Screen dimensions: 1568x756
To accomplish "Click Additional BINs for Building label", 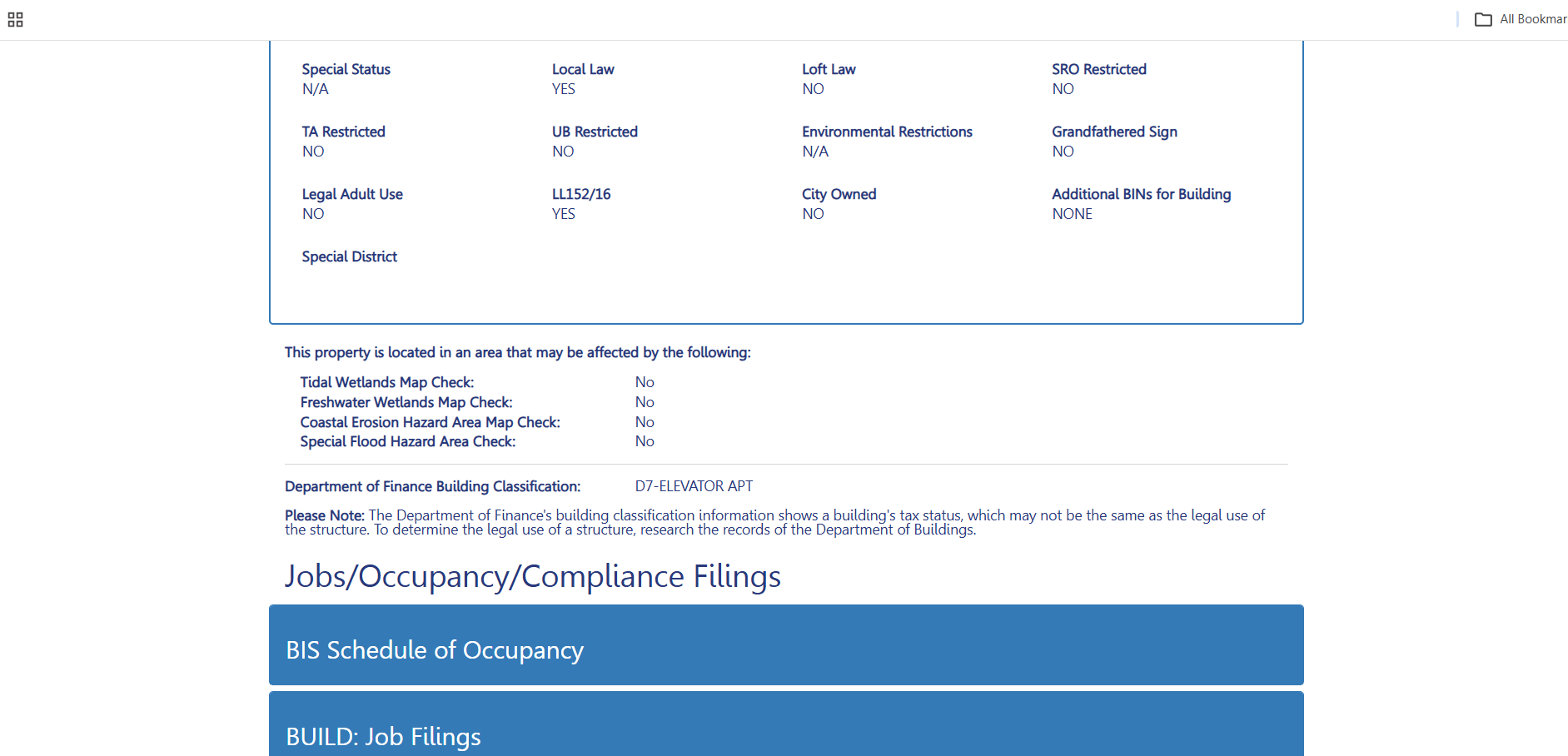I will pyautogui.click(x=1141, y=194).
